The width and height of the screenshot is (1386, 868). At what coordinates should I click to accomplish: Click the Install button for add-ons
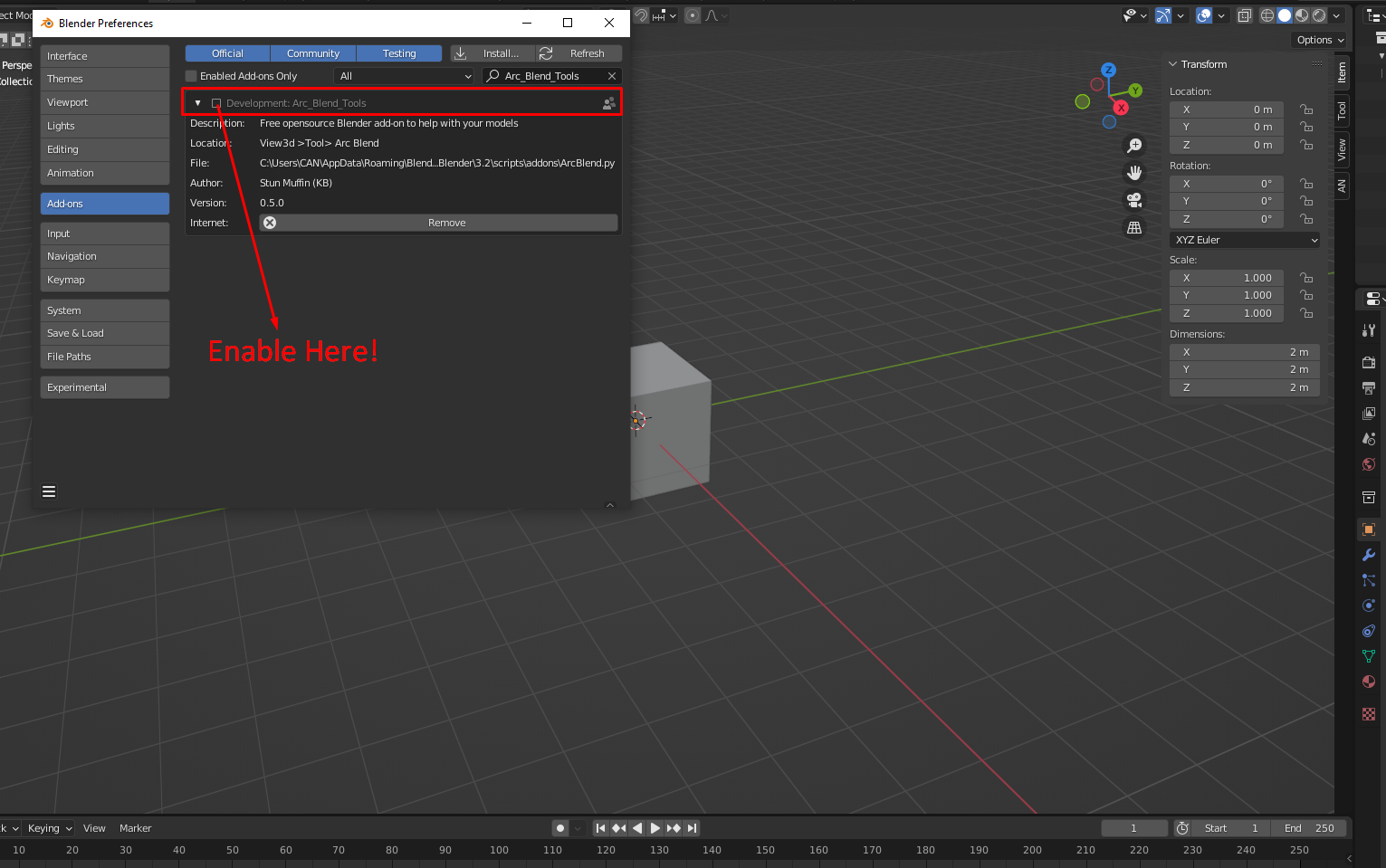click(x=492, y=52)
